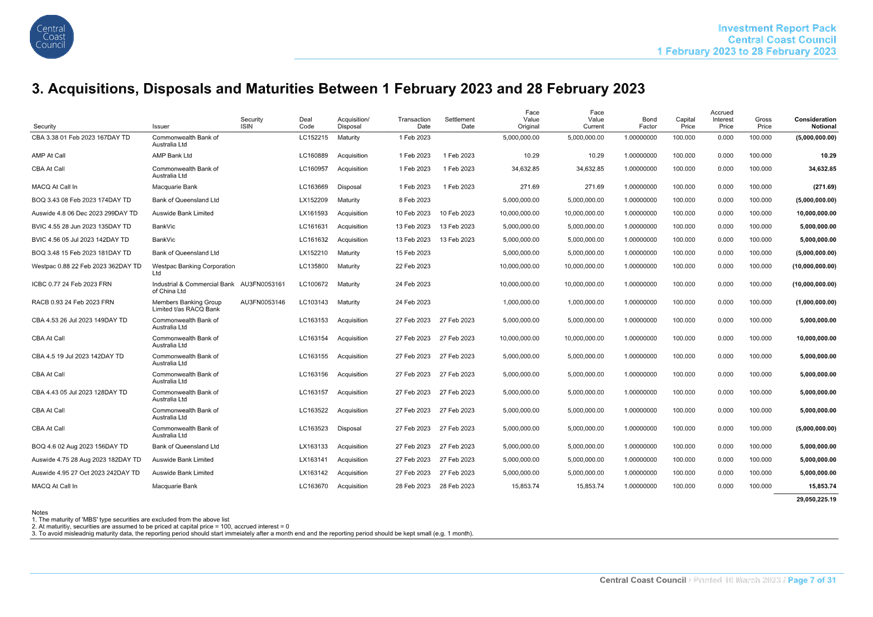Select security 'CBA 4.53 26 Jul 2023 149DAY TD'
The image size is (873, 617).
(x=80, y=320)
